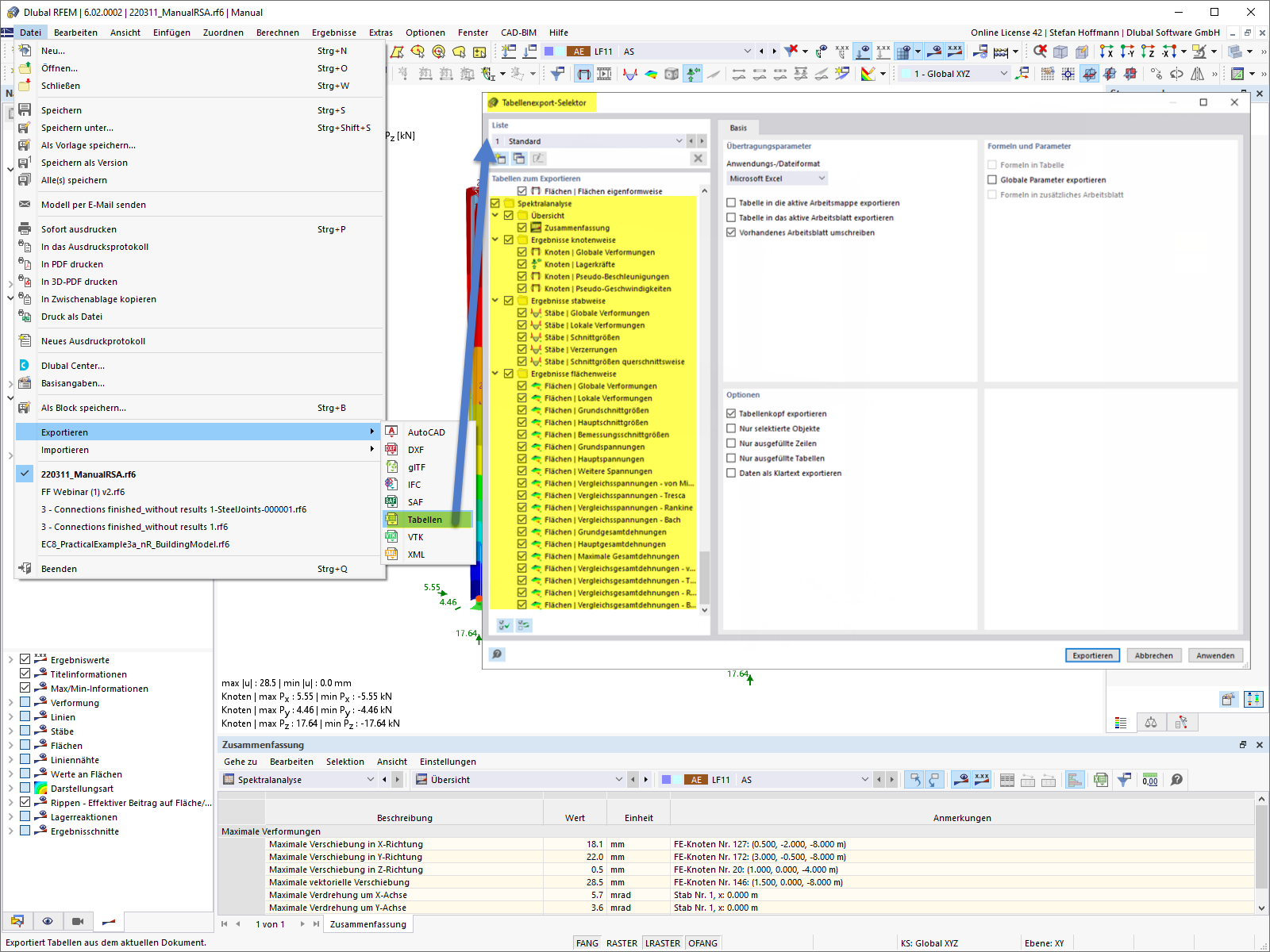The height and width of the screenshot is (952, 1270).
Task: Uncheck Stäbe | Schnittgrößen in the export tree
Action: pos(522,337)
